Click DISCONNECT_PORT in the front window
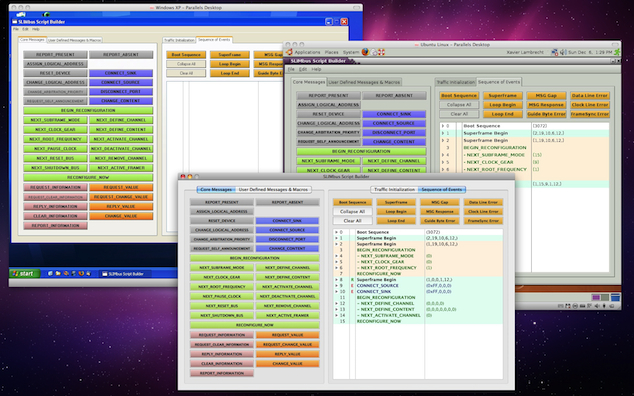Screen dimensions: 634x396 [x=287, y=239]
